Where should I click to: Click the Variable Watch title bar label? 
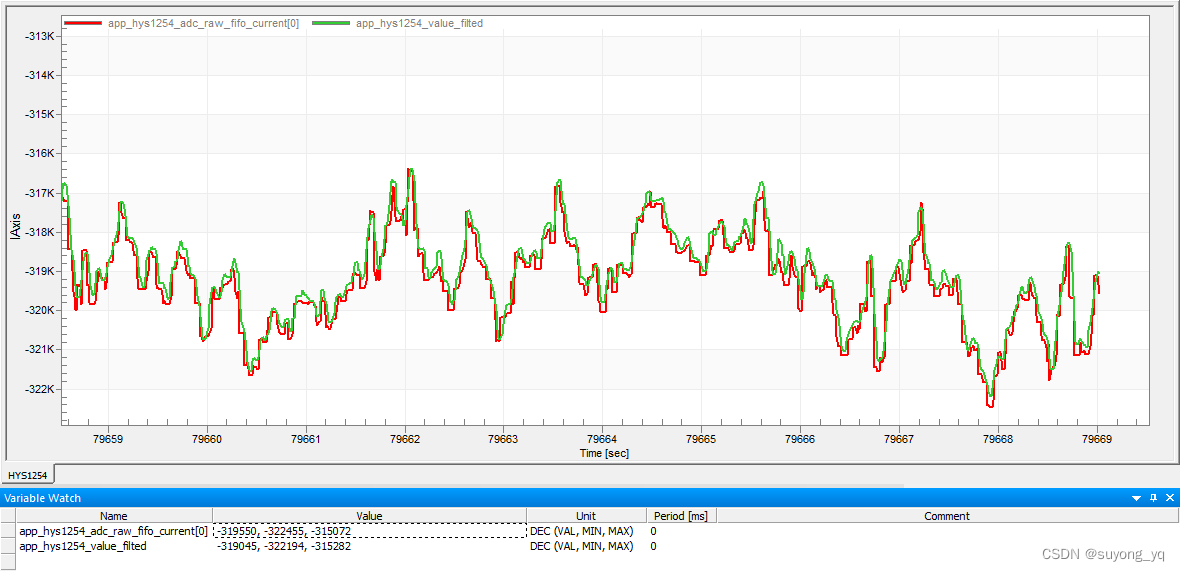pos(42,498)
